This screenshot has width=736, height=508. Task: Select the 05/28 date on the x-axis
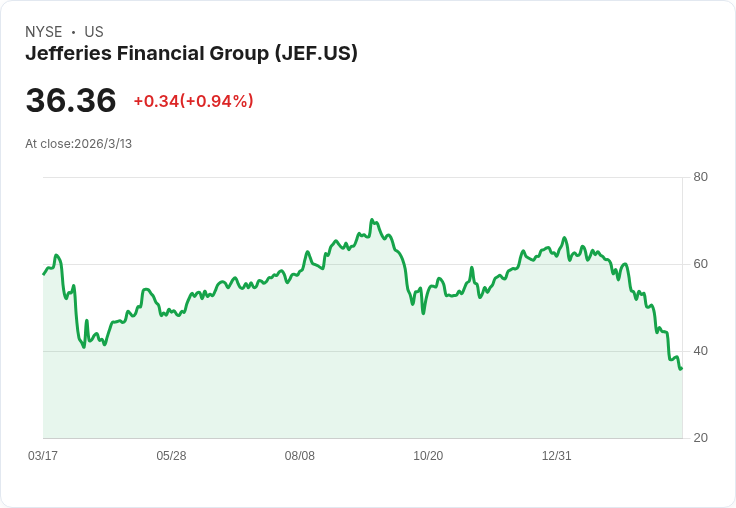(171, 456)
